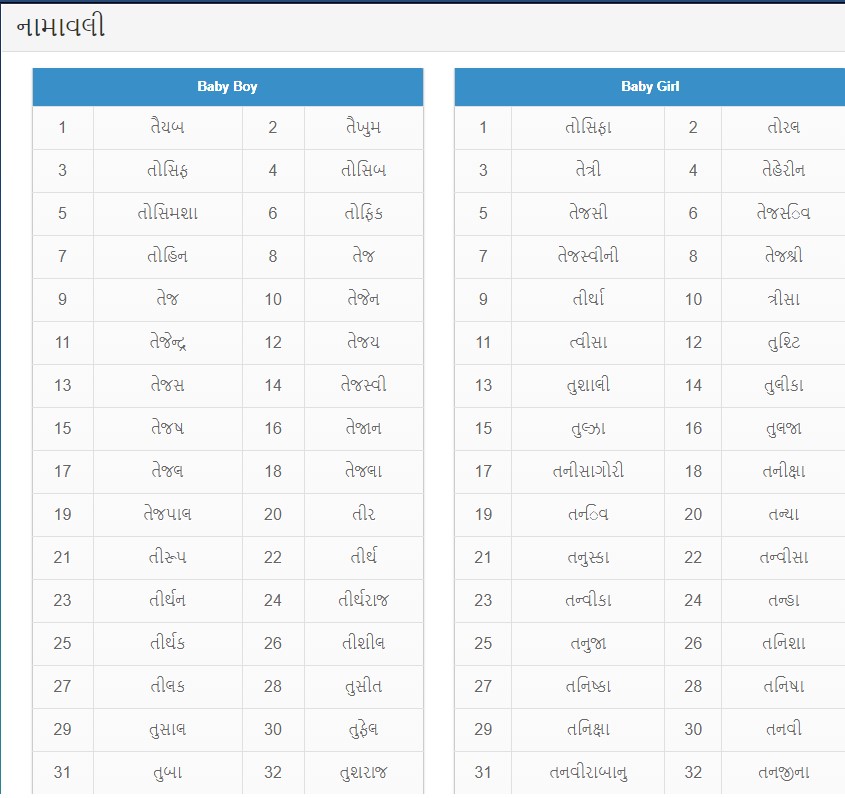Choose boy name તોસિમશા numbered 5
The image size is (845, 798).
(x=168, y=213)
